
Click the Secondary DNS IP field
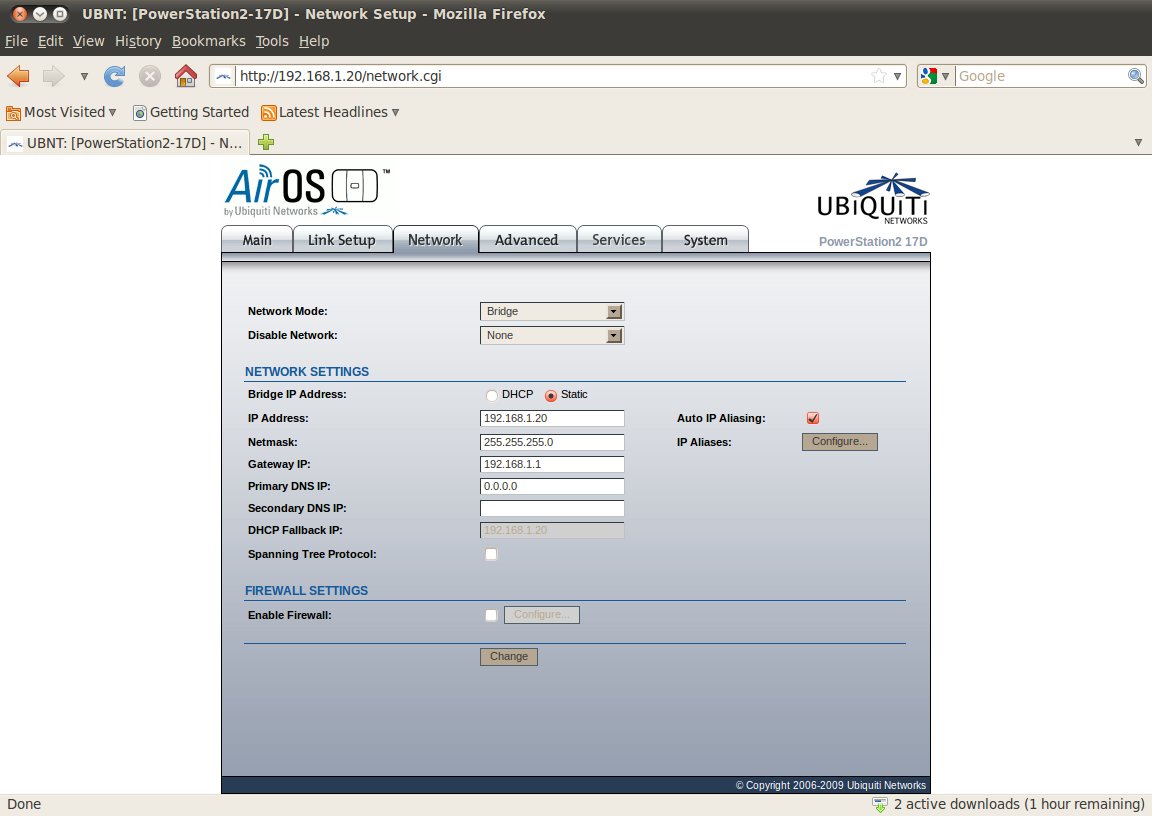point(552,508)
